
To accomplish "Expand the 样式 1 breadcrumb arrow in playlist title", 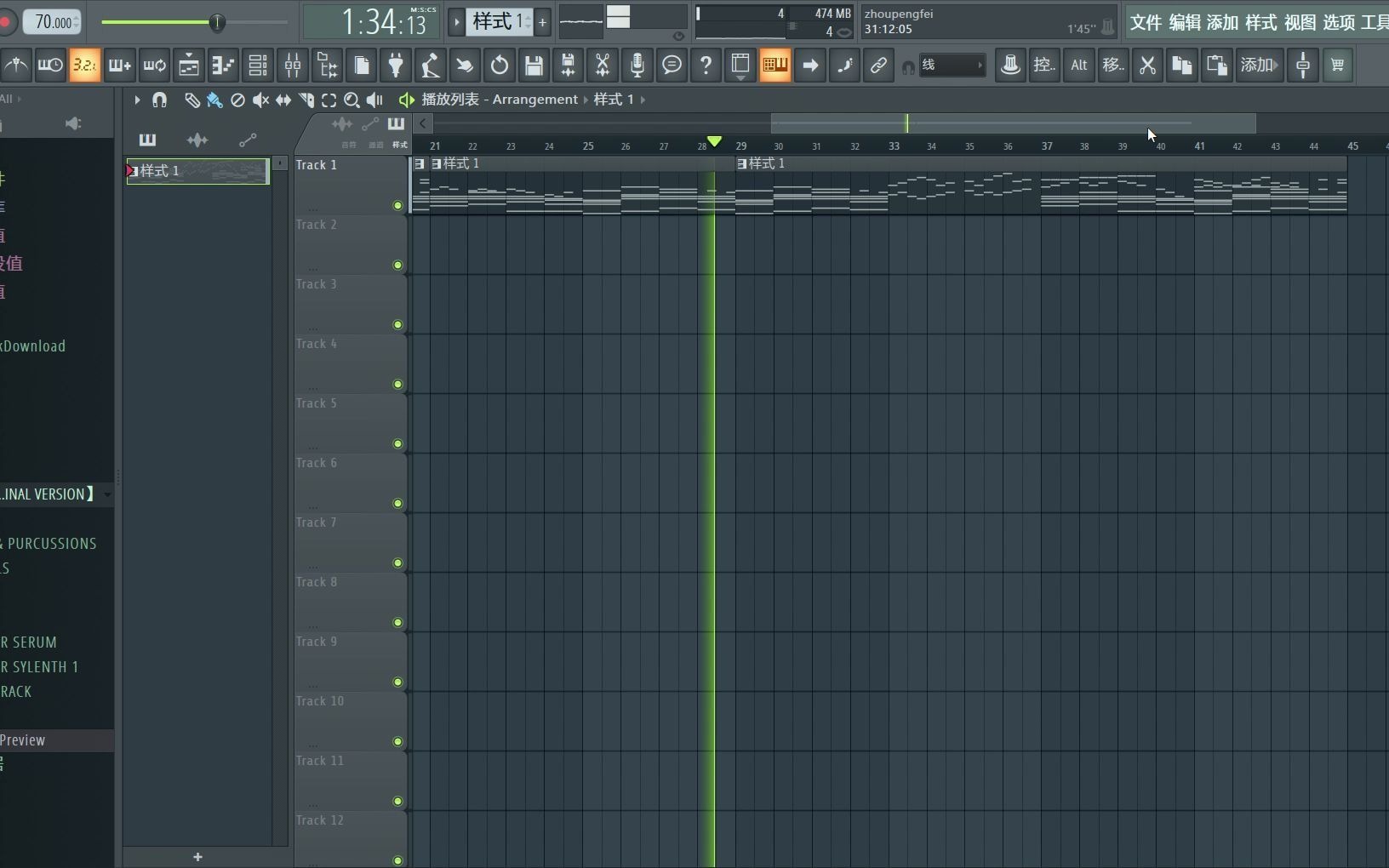I will pos(643,100).
